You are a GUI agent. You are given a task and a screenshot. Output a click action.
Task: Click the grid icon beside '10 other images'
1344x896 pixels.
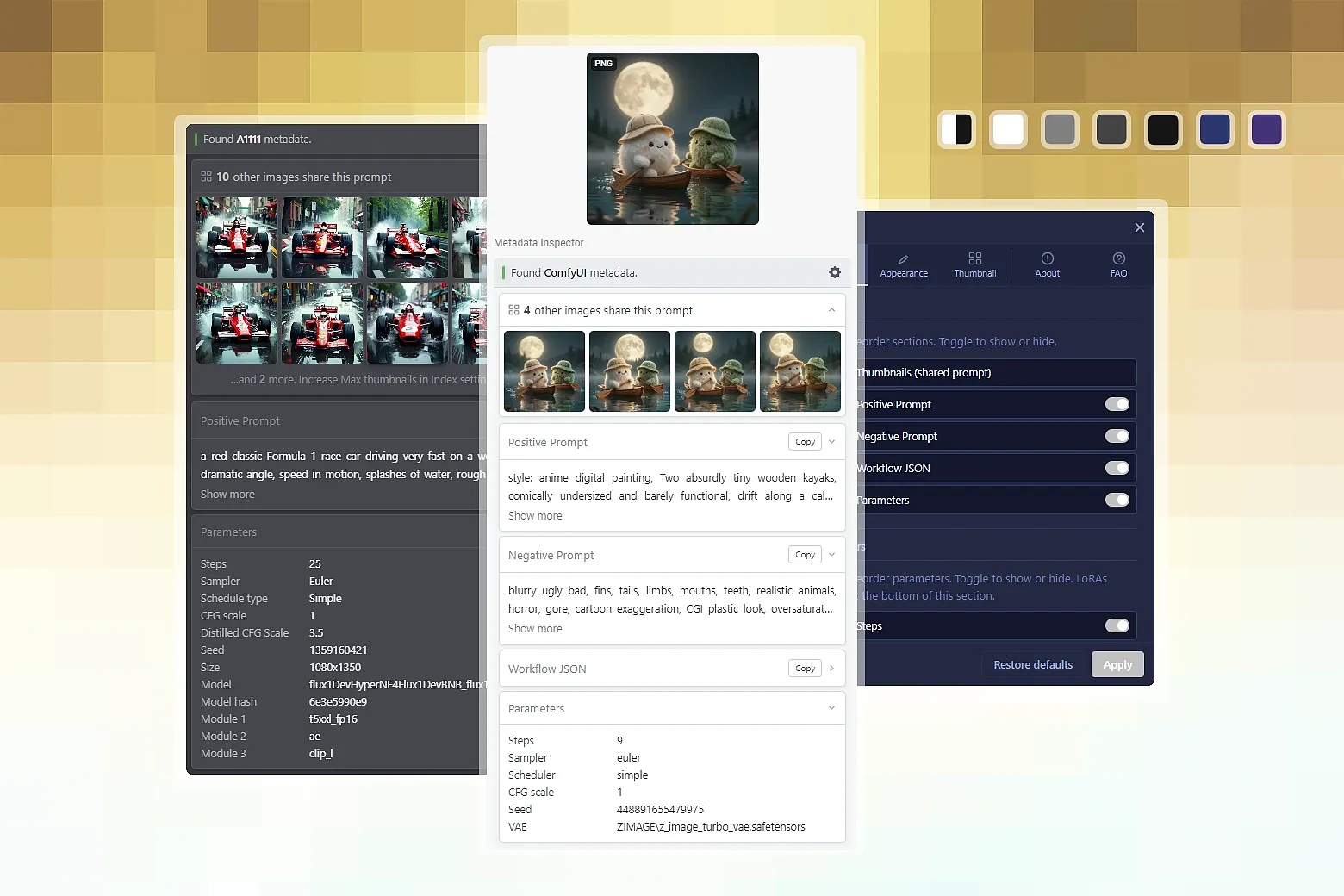point(206,177)
